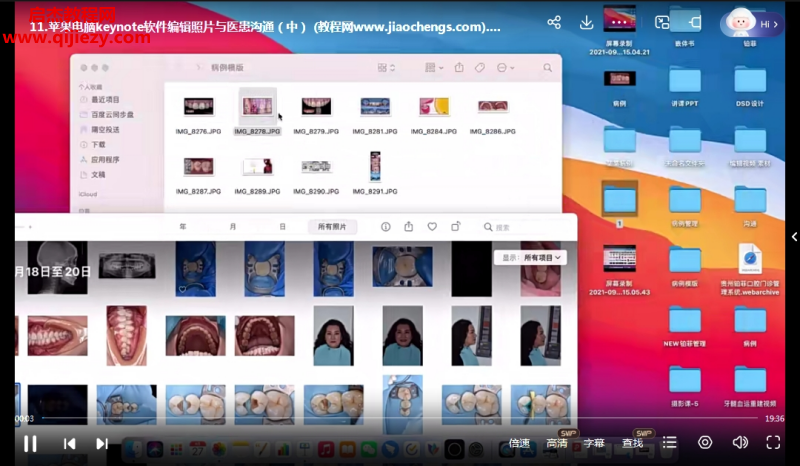The height and width of the screenshot is (466, 800).
Task: Select 下载 in Finder sidebar
Action: tap(98, 144)
